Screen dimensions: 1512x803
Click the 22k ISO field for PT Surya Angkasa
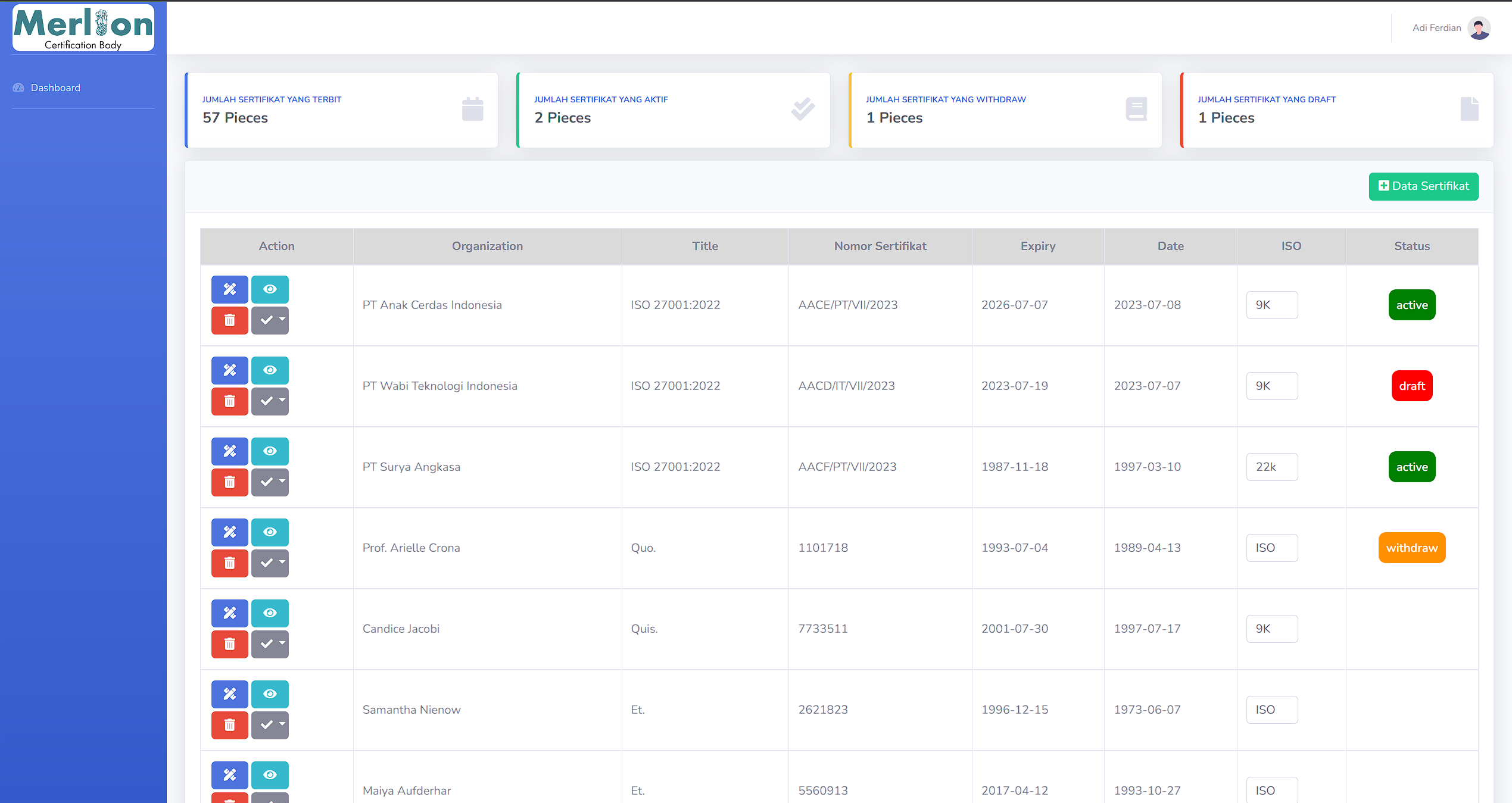pos(1271,467)
